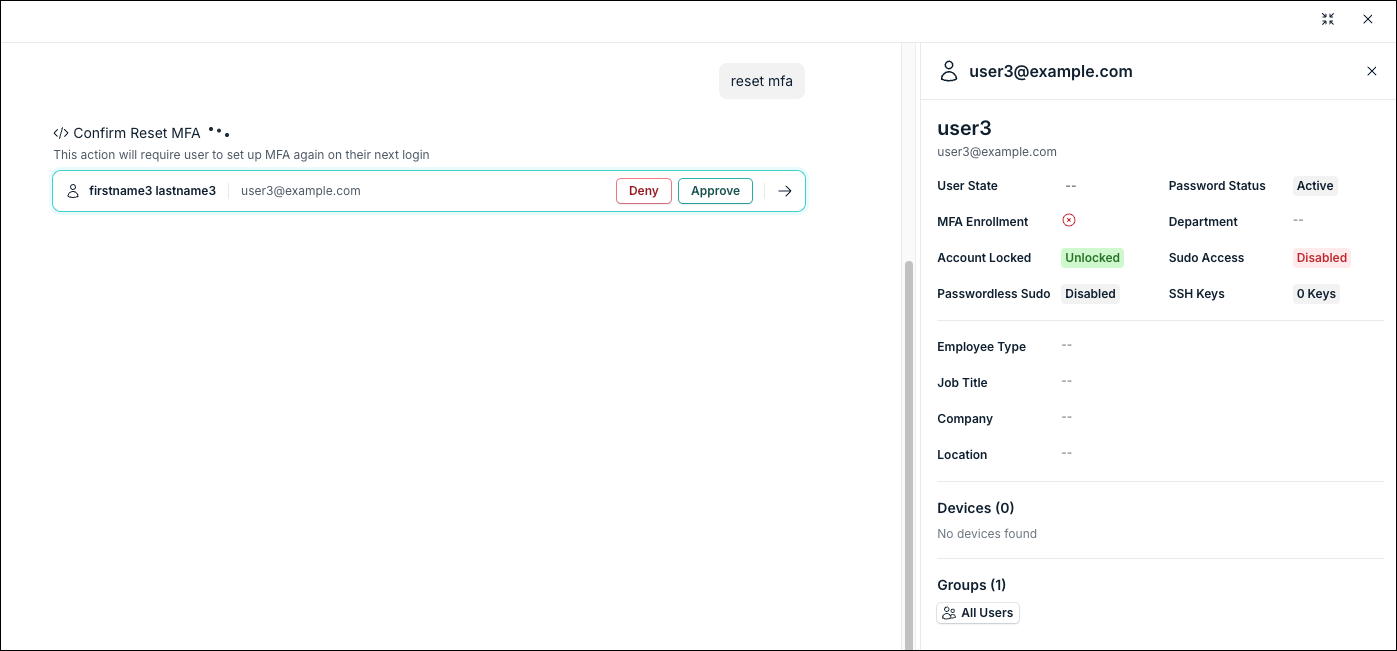
Task: Click the chat panel vertical scrollbar
Action: (908, 450)
